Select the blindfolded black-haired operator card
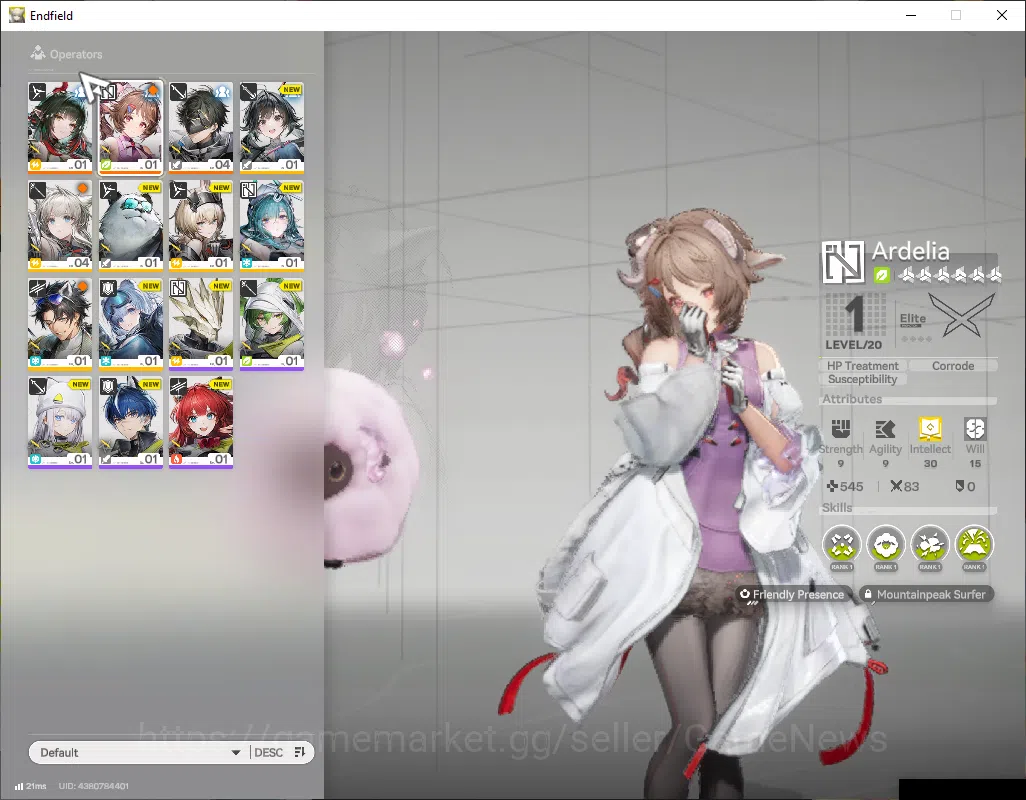This screenshot has height=800, width=1026. pos(201,127)
